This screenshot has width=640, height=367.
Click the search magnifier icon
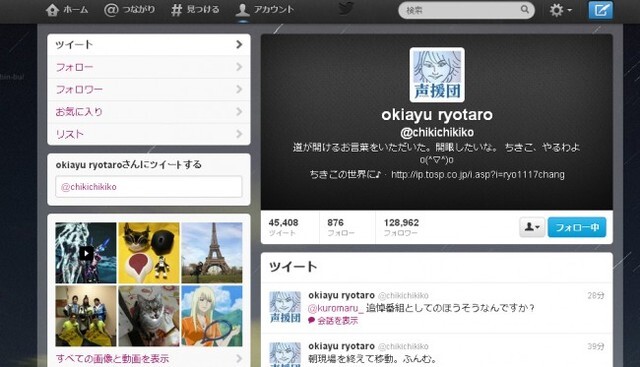click(x=525, y=9)
